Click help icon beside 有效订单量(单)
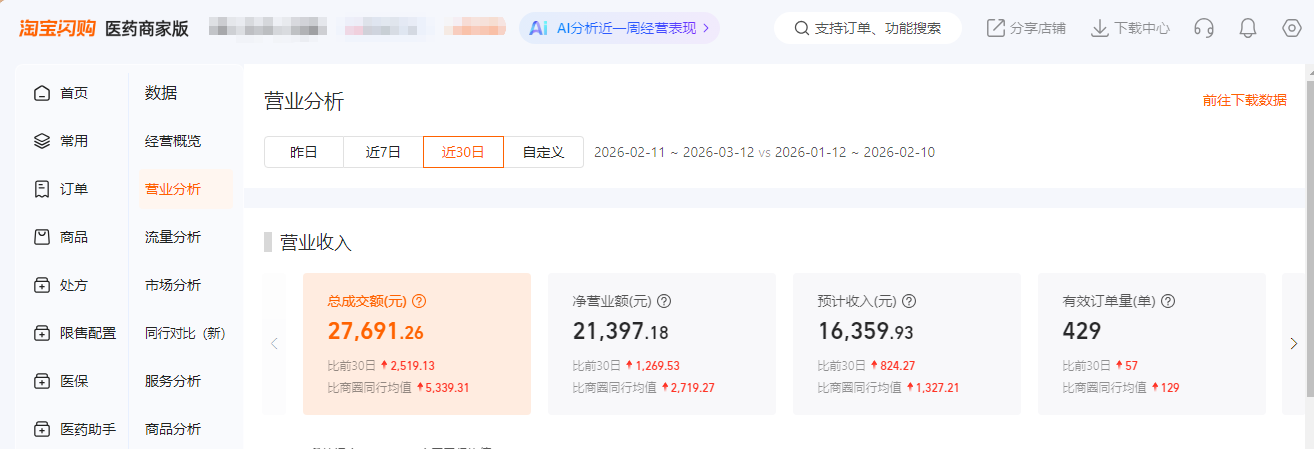The image size is (1314, 449). point(1167,301)
